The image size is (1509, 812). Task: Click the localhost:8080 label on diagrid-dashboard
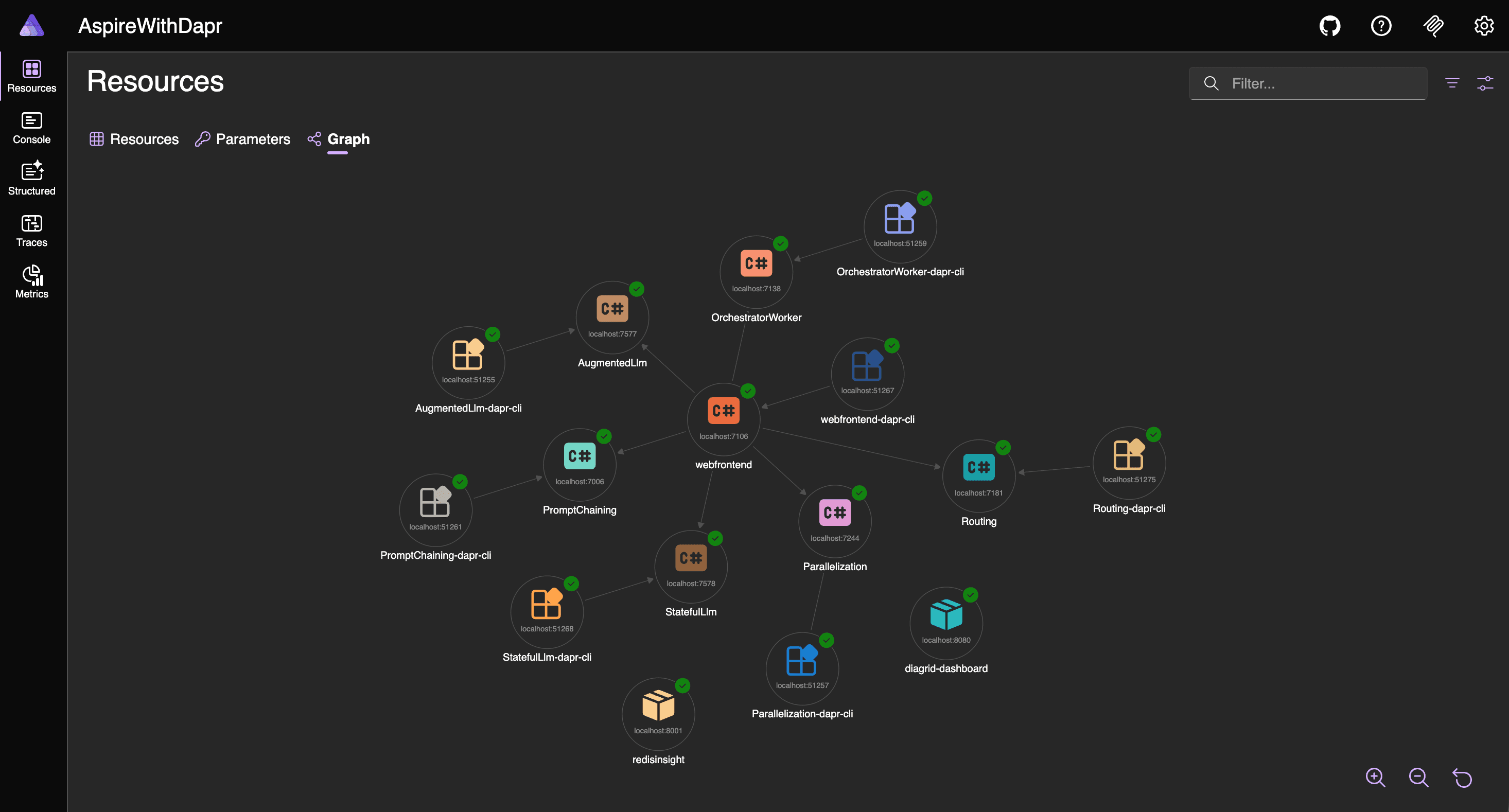[946, 640]
